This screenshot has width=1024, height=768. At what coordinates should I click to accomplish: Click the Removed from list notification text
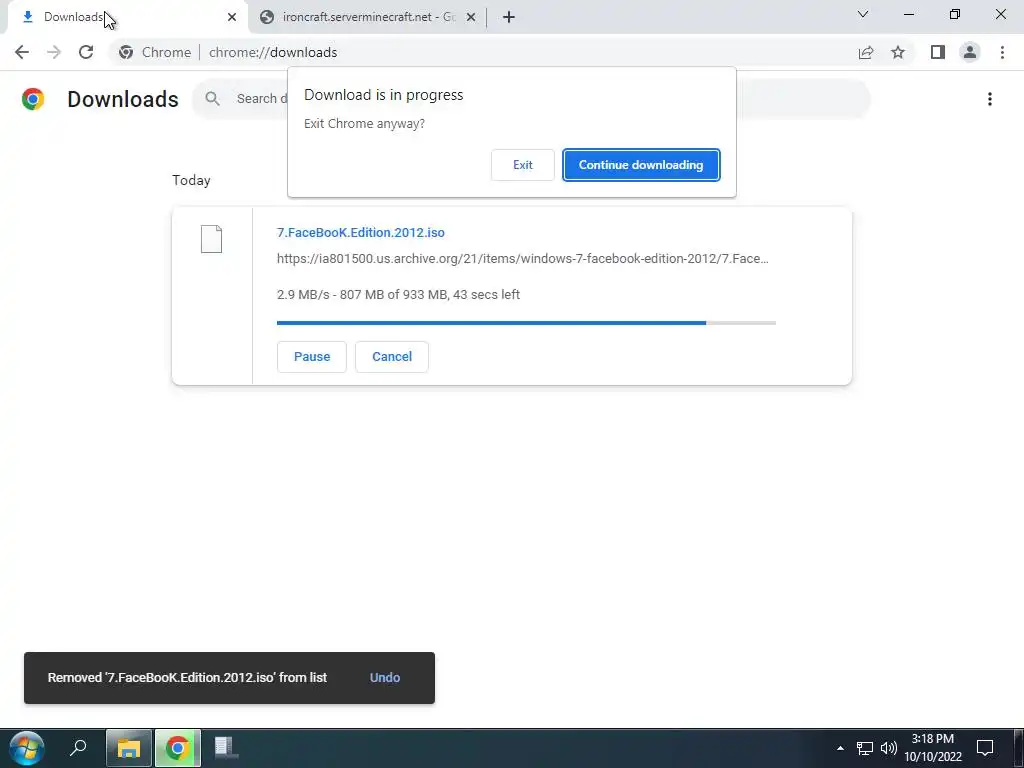point(187,678)
